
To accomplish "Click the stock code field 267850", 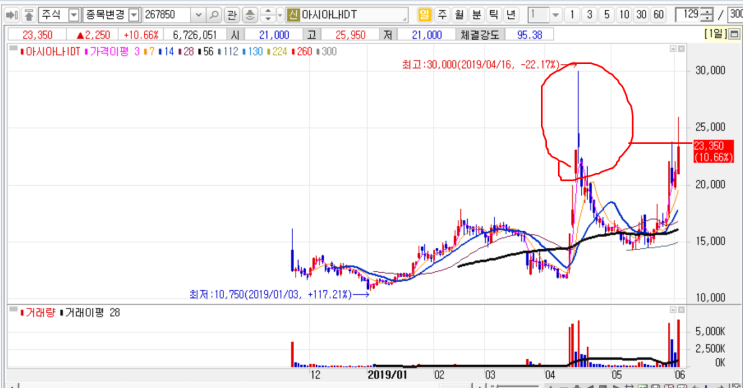I will 167,15.
